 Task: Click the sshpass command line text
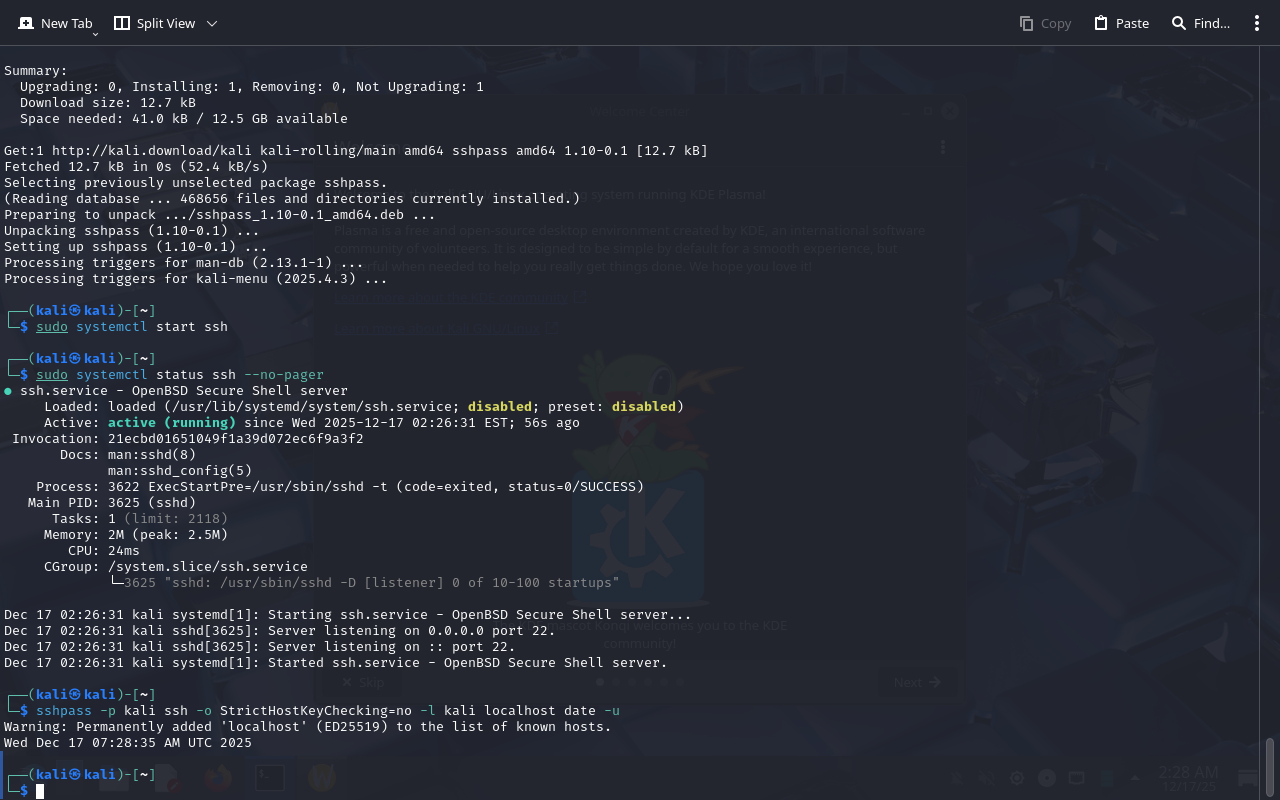[x=328, y=711]
